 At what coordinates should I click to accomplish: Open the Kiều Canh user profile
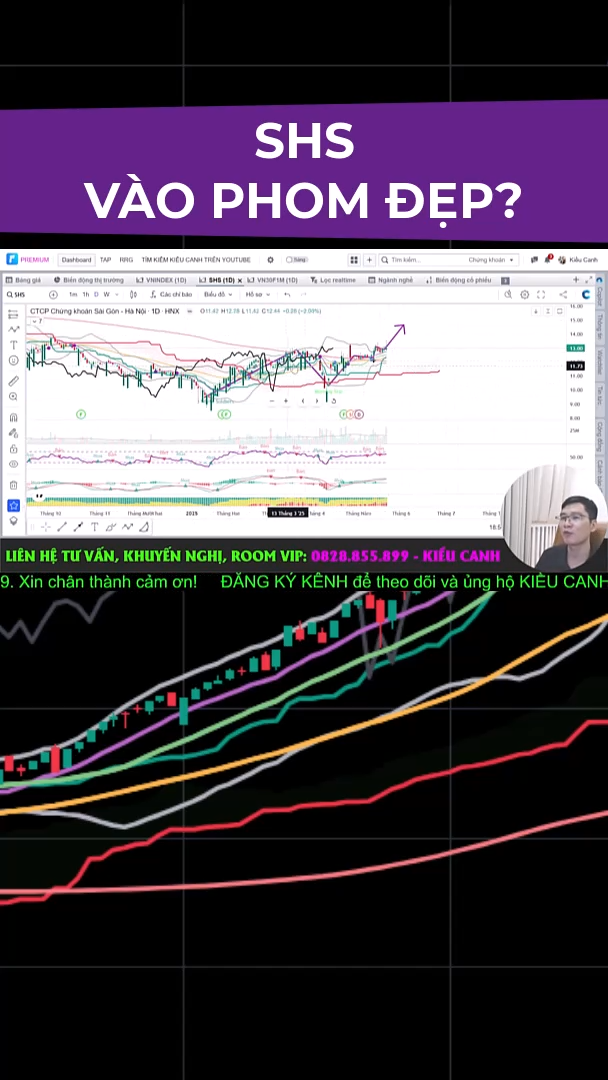tap(578, 260)
